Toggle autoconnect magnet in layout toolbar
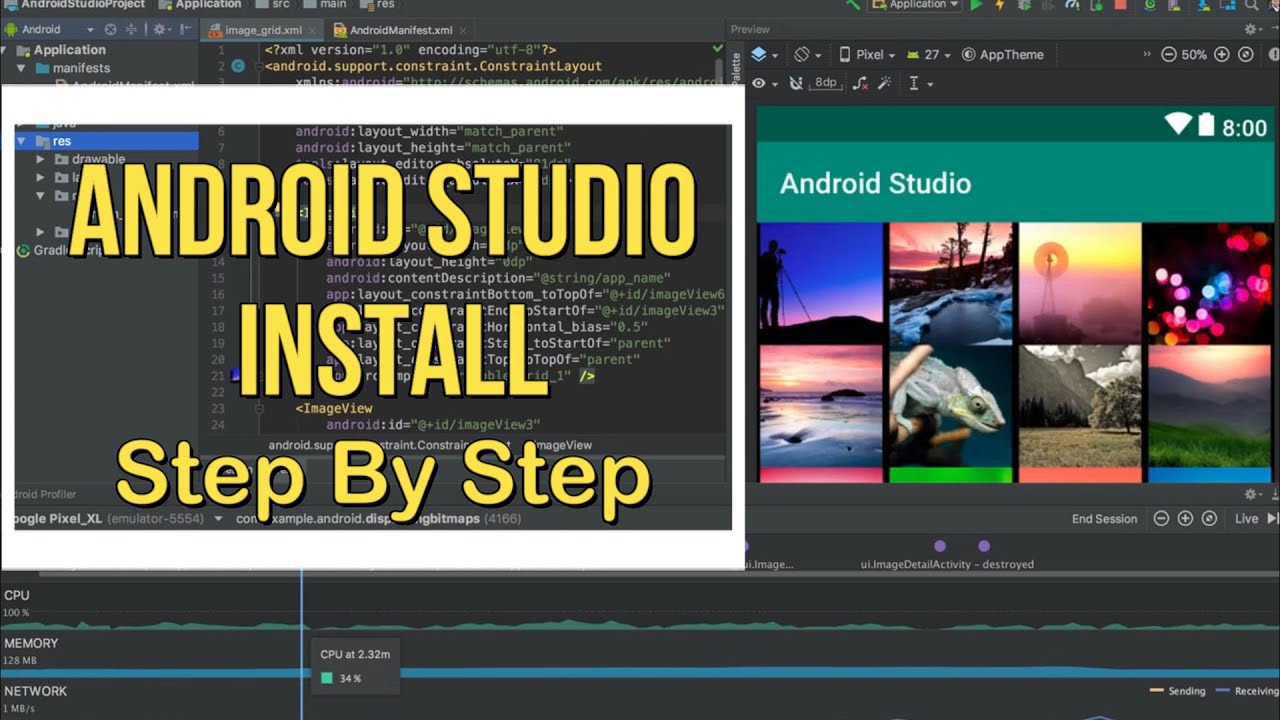This screenshot has width=1280, height=720. tap(796, 83)
